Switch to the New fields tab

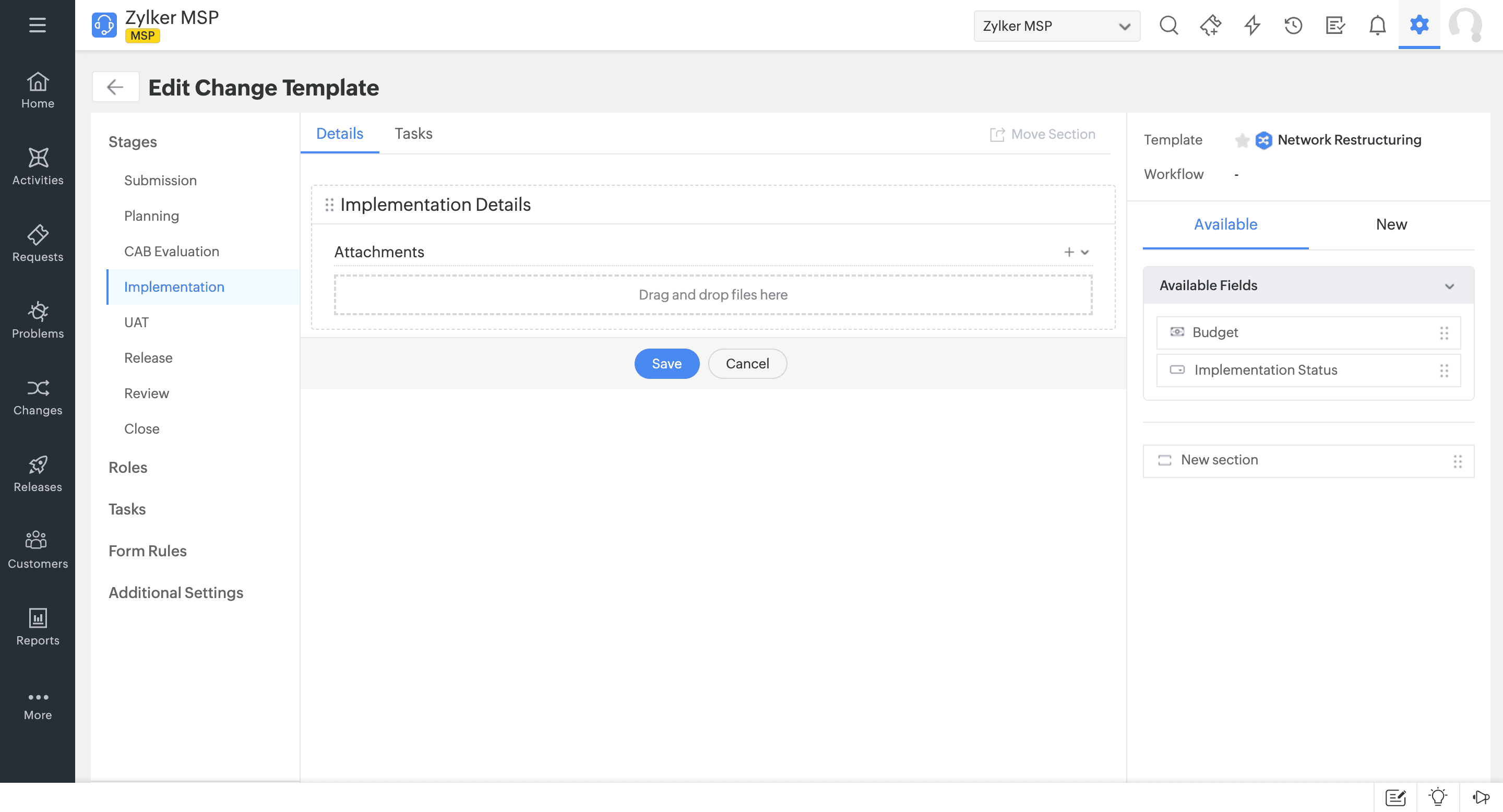(x=1391, y=224)
